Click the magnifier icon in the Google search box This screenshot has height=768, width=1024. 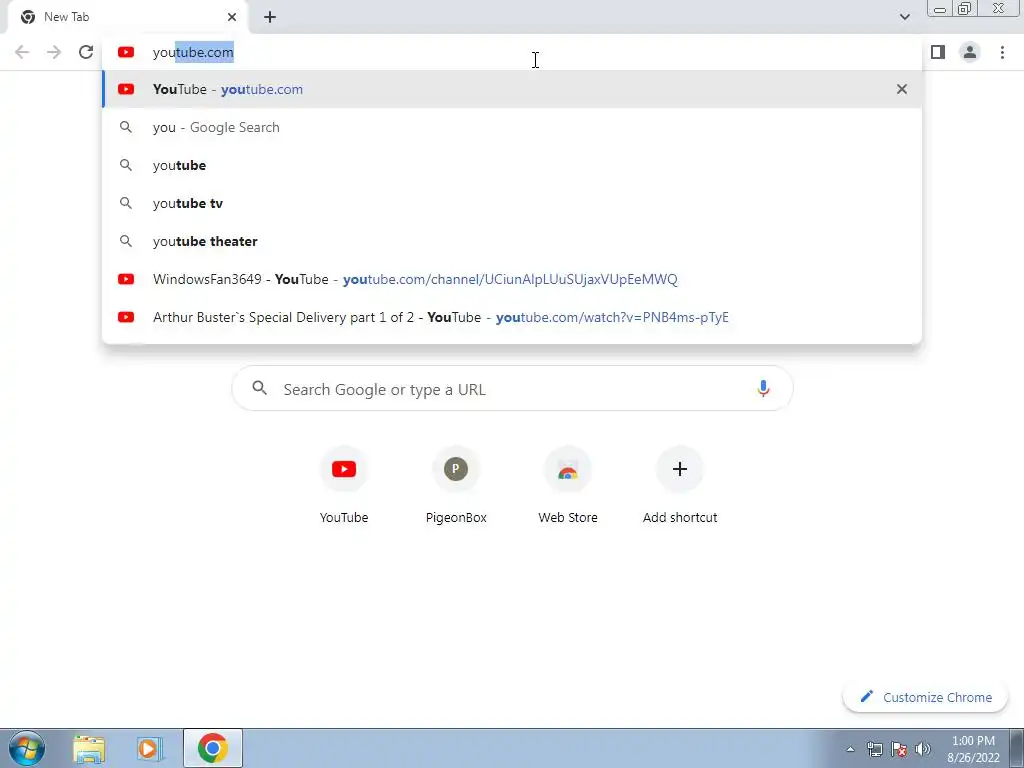point(259,388)
